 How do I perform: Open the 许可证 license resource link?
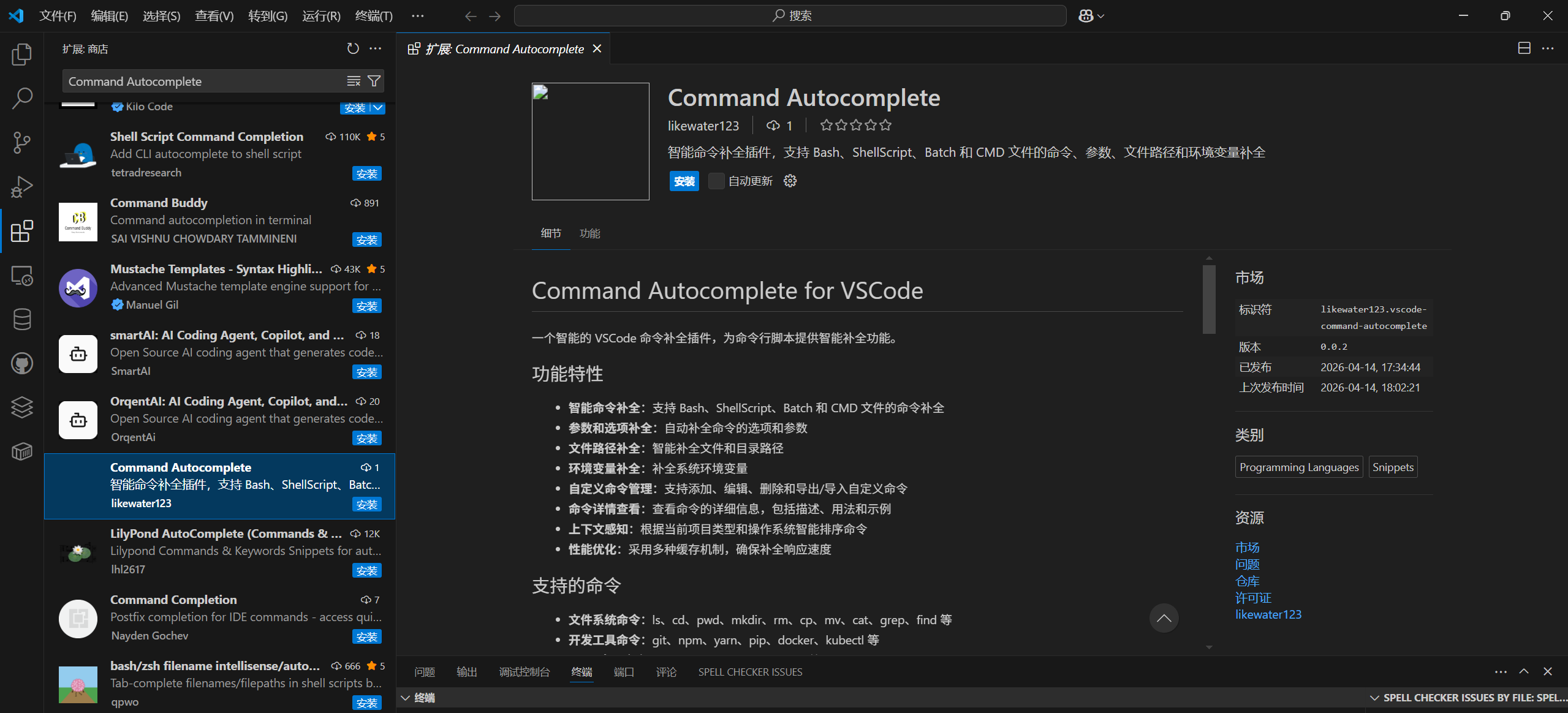click(x=1254, y=598)
